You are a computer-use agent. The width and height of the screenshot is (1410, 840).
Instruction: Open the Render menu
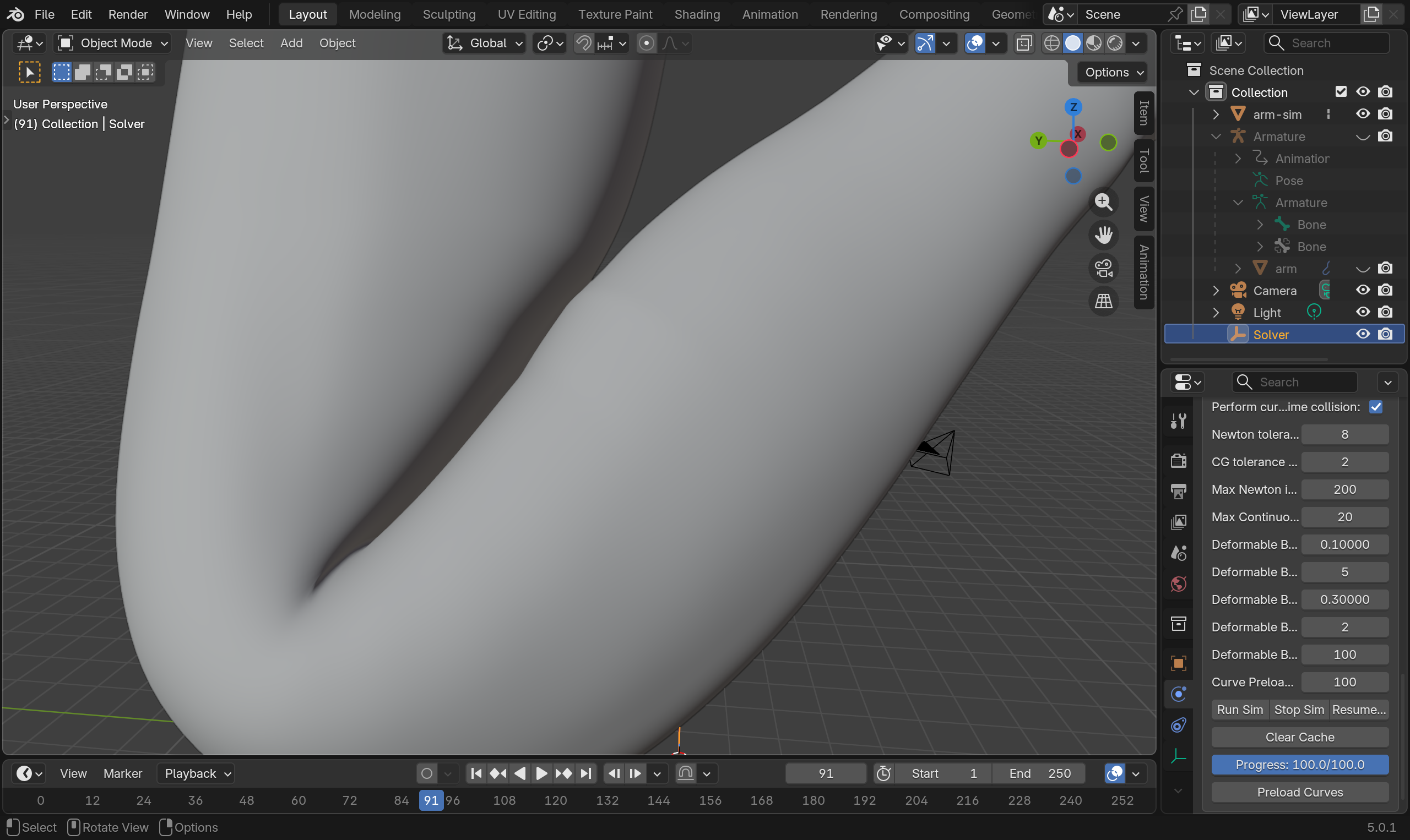pos(127,14)
